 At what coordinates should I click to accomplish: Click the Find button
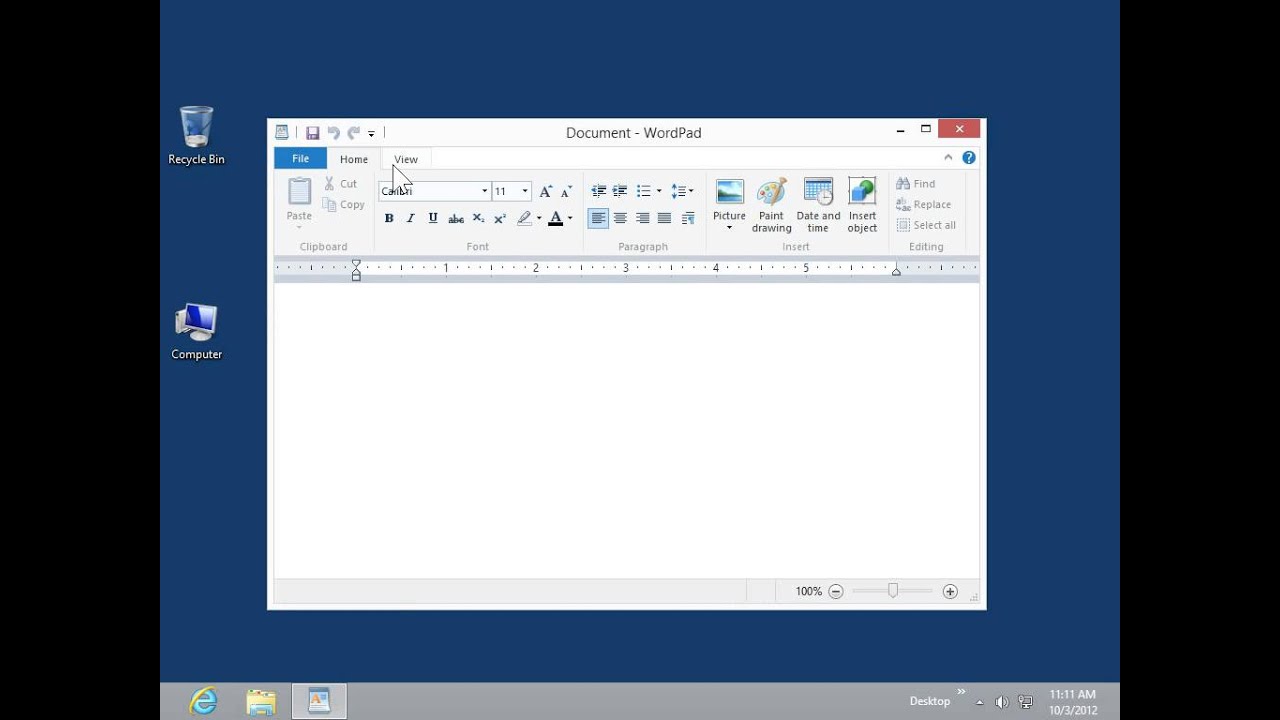point(915,184)
